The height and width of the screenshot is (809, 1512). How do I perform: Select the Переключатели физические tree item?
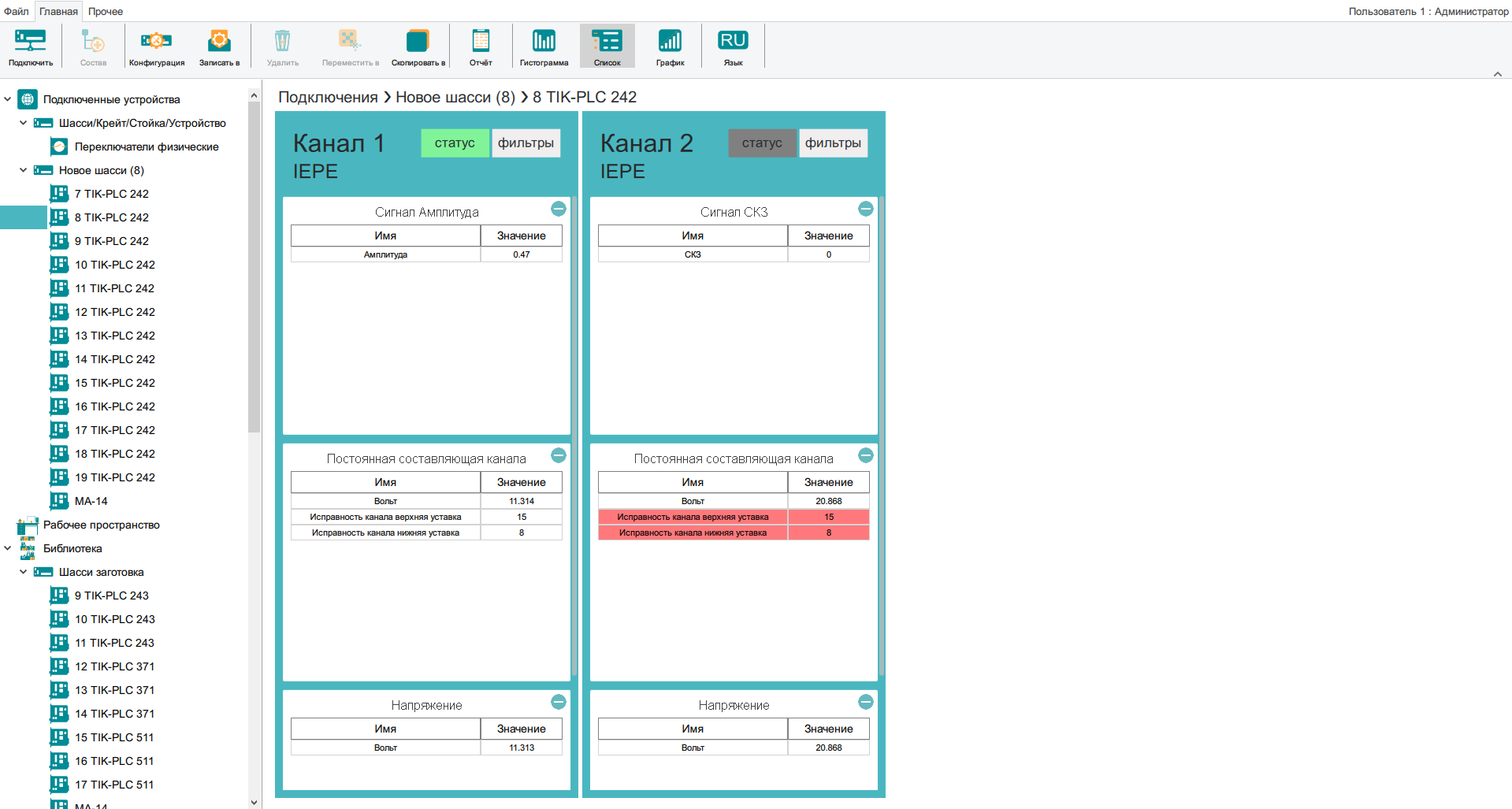pyautogui.click(x=147, y=147)
